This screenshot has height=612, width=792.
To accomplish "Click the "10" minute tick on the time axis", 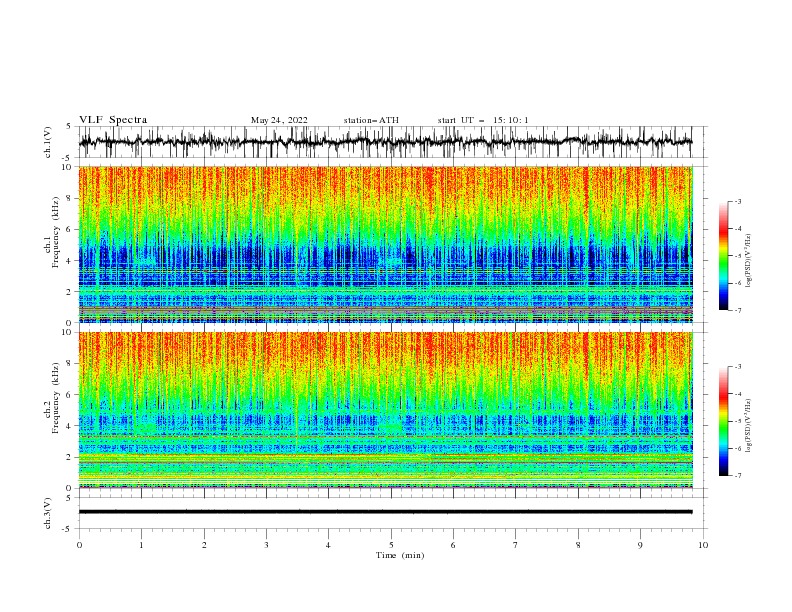I will [703, 545].
